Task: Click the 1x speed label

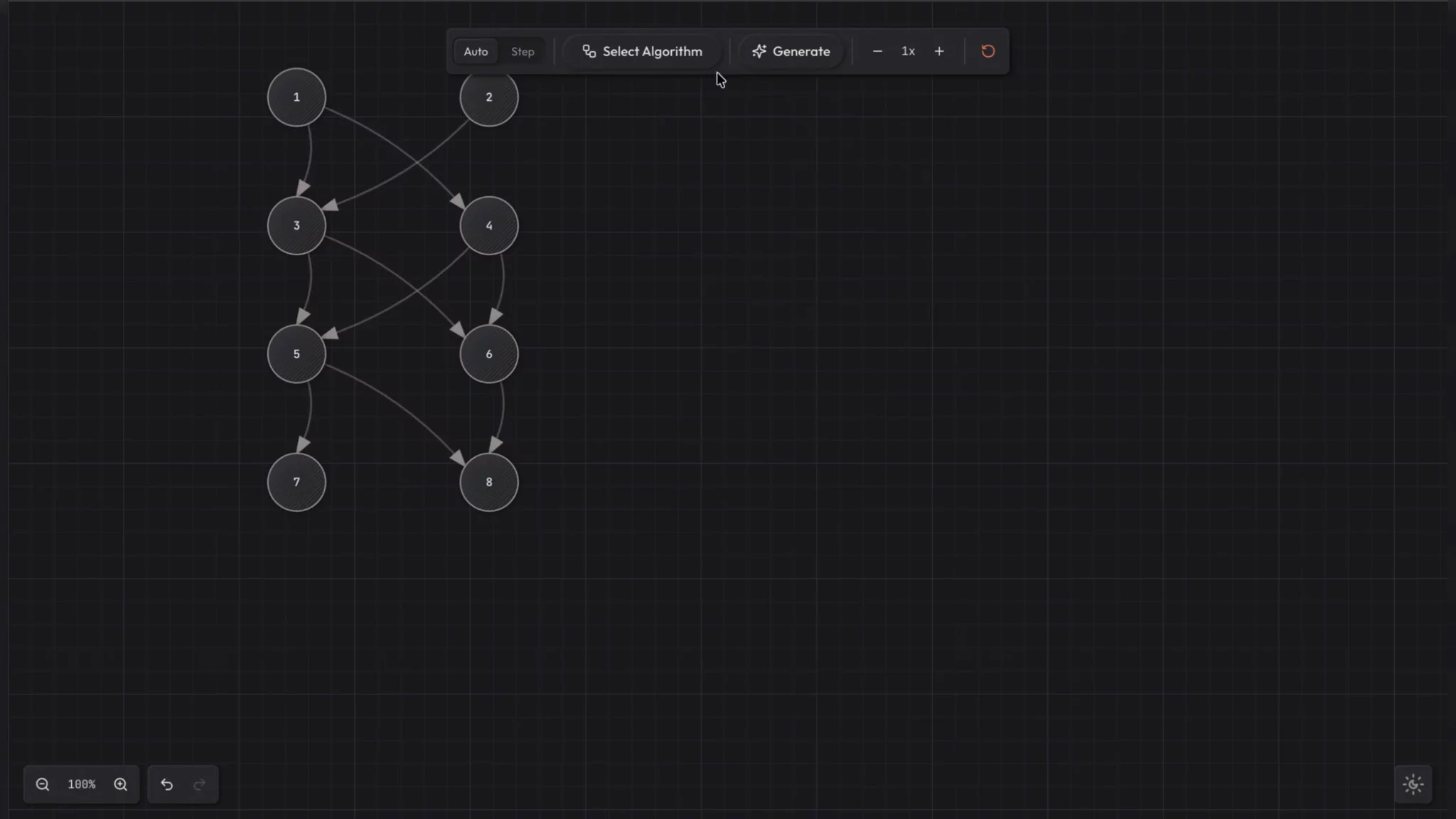Action: pyautogui.click(x=907, y=51)
